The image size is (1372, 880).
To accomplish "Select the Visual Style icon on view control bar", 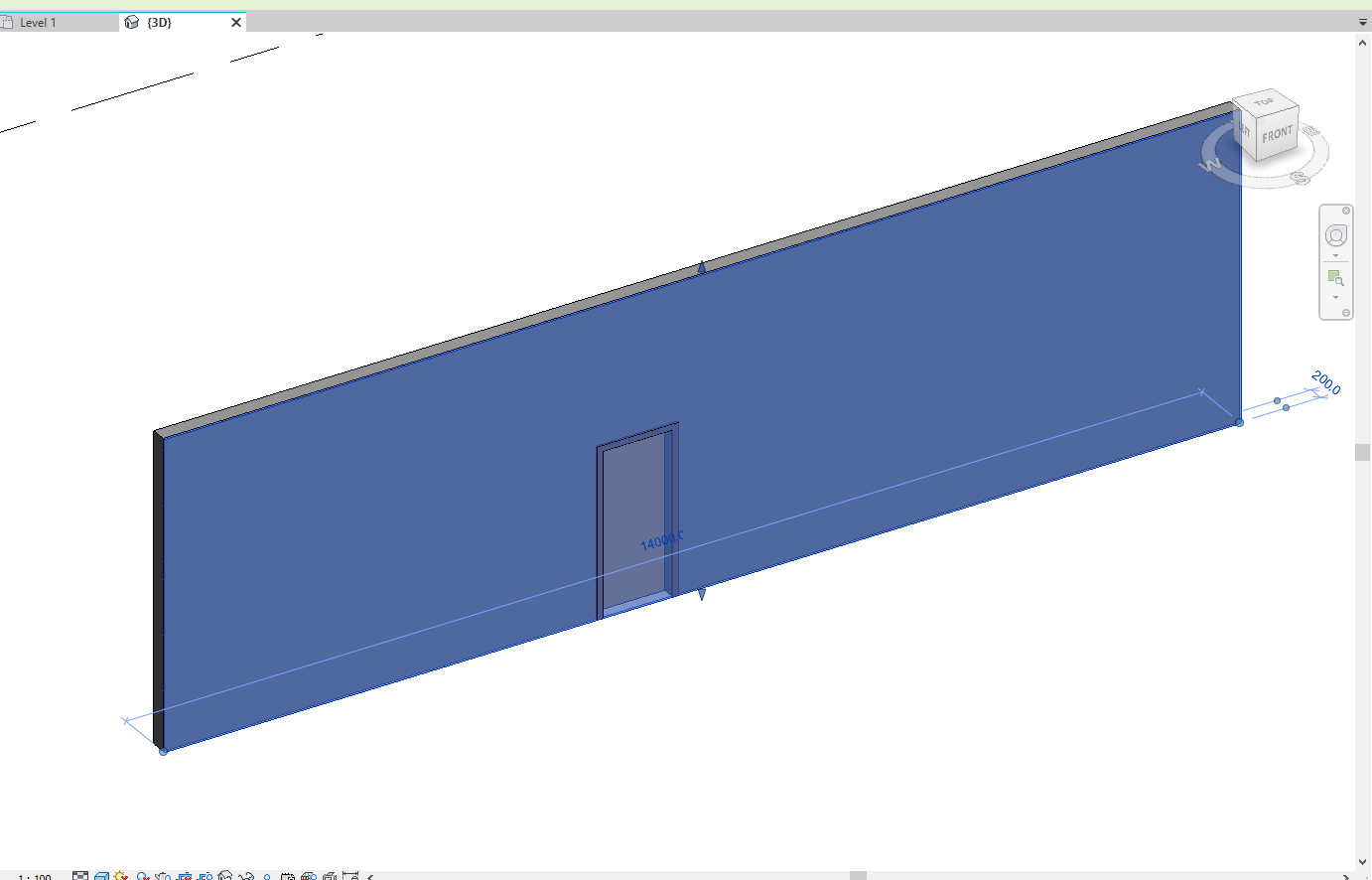I will (100, 875).
